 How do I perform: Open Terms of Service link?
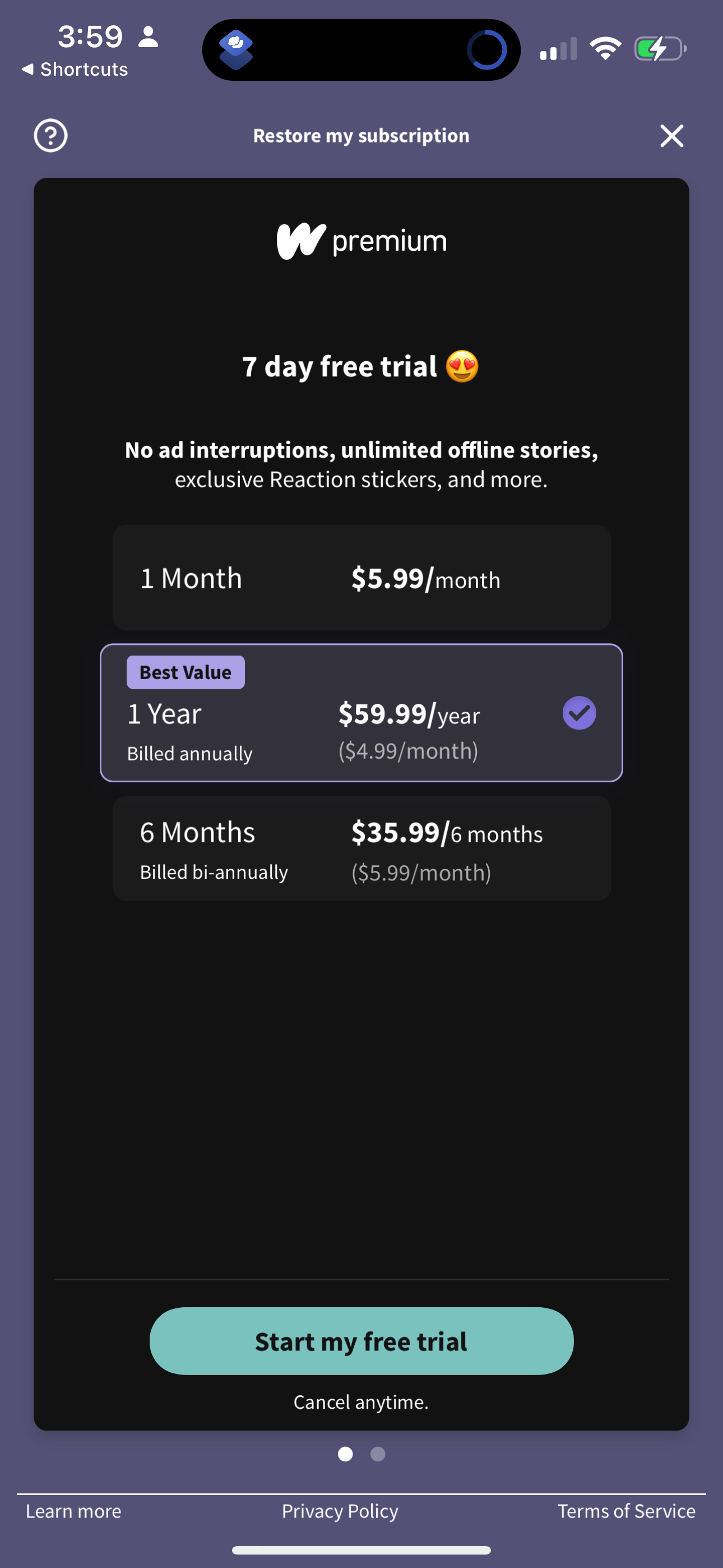click(x=626, y=1511)
